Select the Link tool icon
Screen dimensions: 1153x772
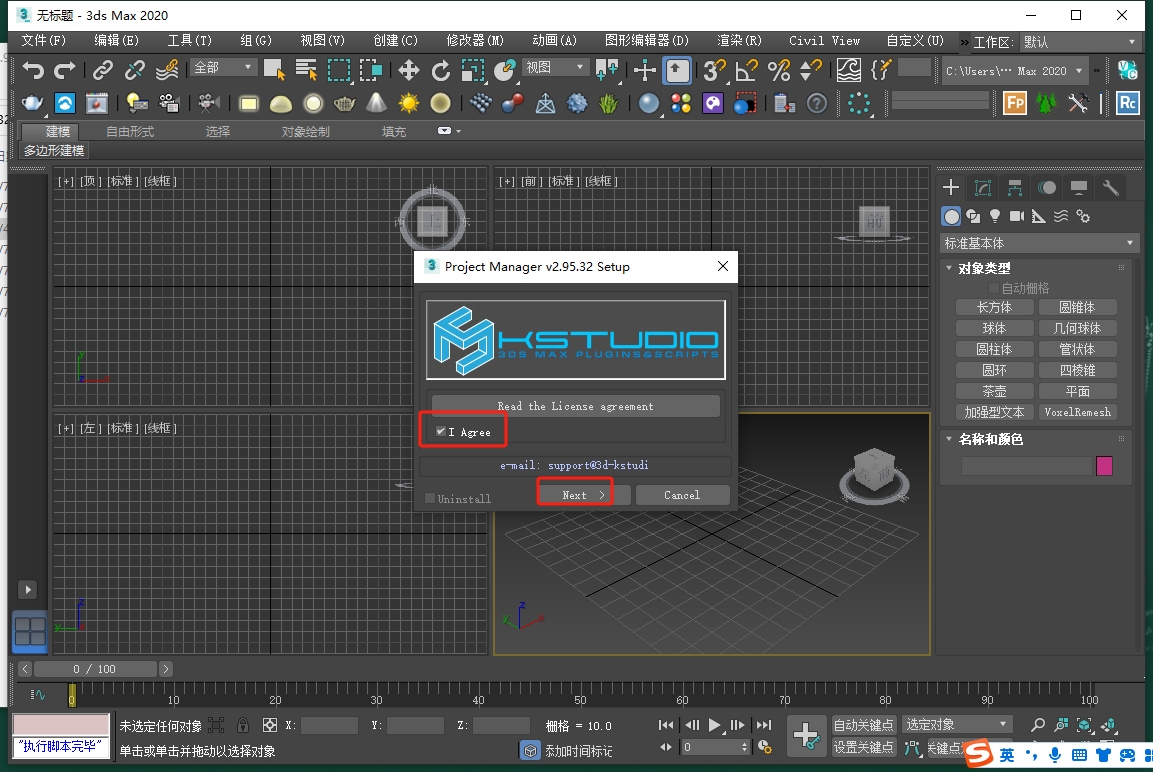tap(102, 71)
